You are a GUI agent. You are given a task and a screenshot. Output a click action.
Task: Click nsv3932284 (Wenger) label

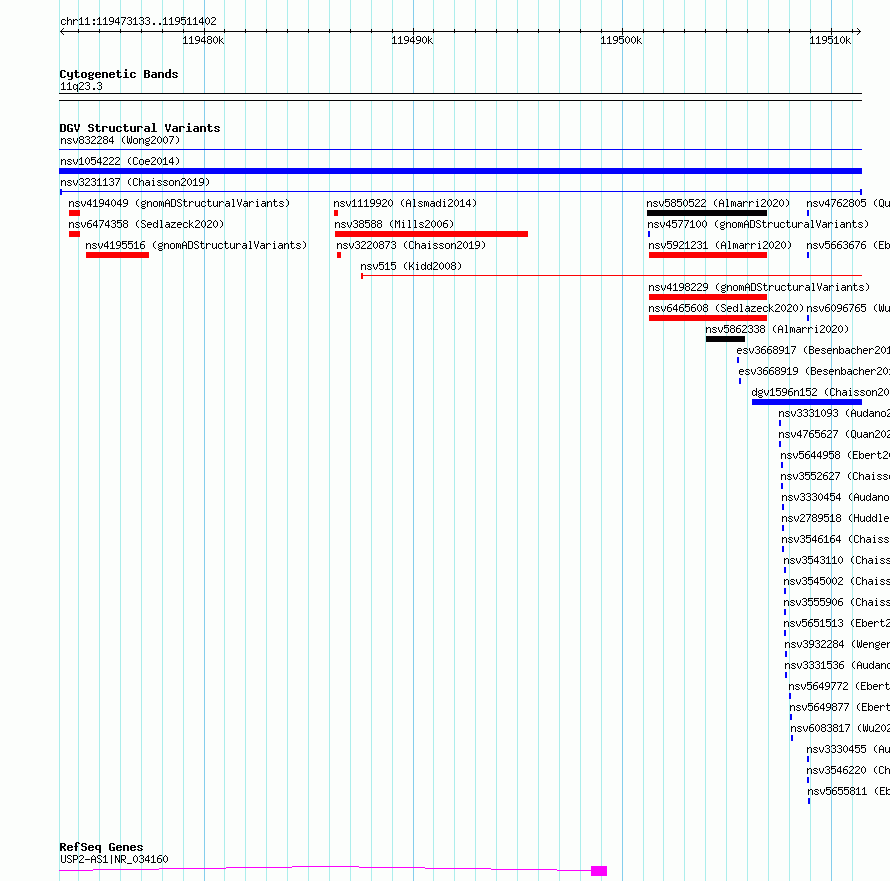[837, 644]
